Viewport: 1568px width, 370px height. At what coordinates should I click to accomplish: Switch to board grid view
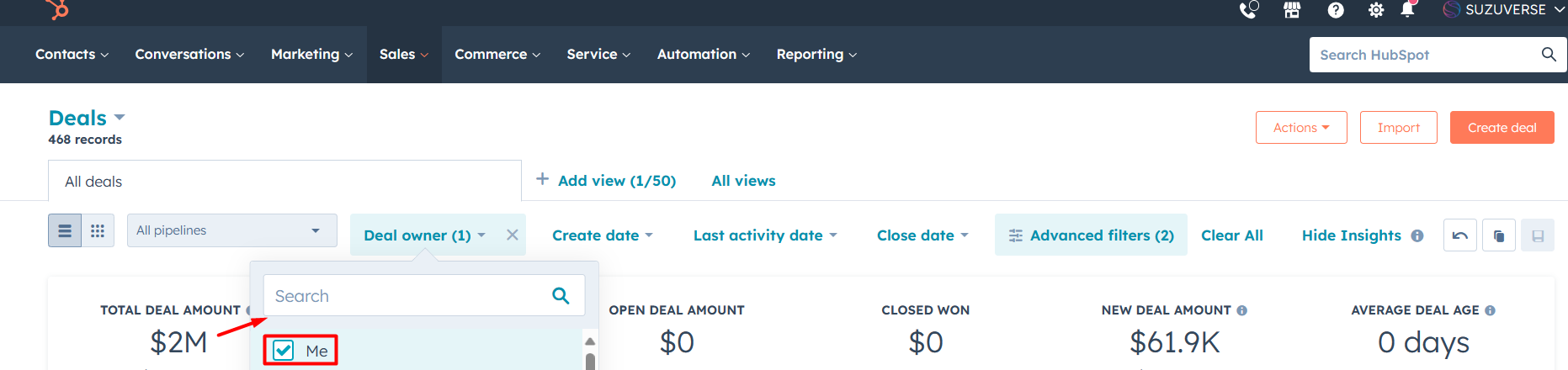98,230
